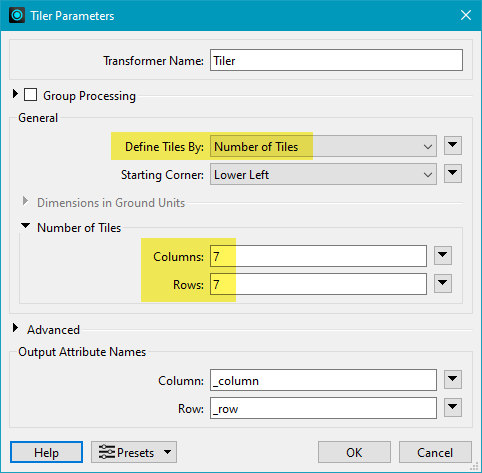Image resolution: width=482 pixels, height=473 pixels.
Task: Click the Presets sliders icon
Action: (x=107, y=452)
